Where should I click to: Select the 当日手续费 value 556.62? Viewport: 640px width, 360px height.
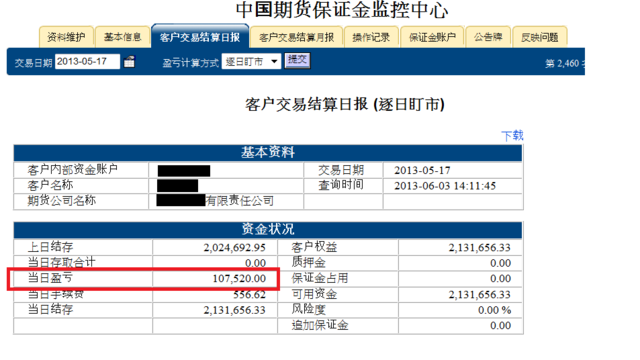(x=249, y=294)
